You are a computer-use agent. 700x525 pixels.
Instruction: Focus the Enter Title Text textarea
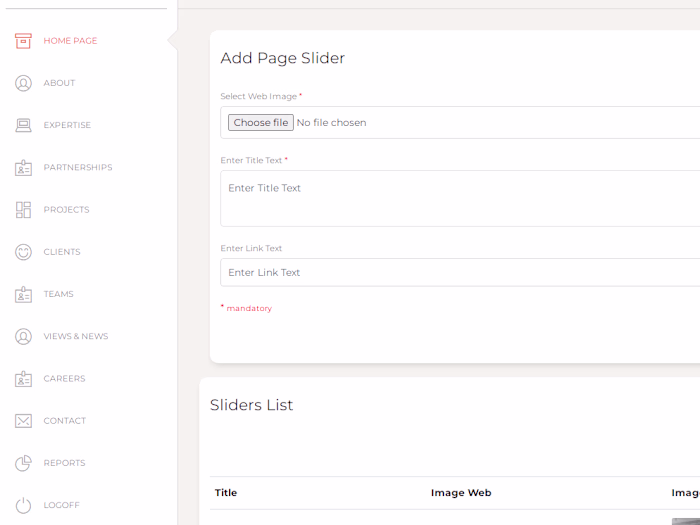click(460, 198)
